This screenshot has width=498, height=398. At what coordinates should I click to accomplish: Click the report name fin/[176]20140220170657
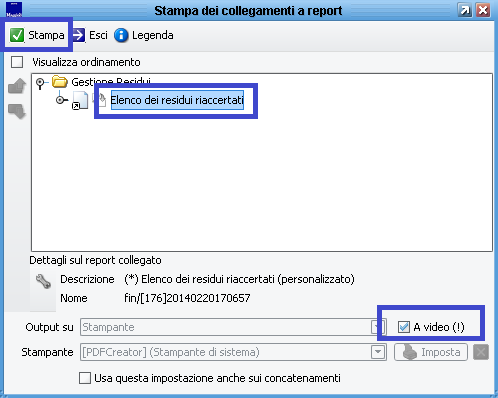click(x=187, y=298)
